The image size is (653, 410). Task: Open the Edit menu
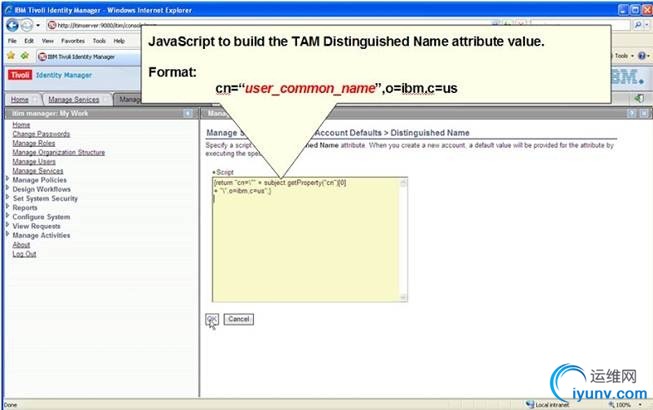coord(29,41)
